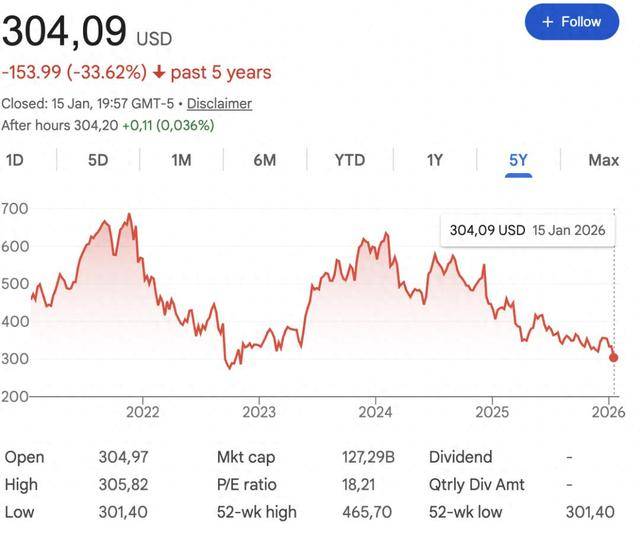Viewport: 640px width, 548px height.
Task: Click the Follow button
Action: click(571, 21)
